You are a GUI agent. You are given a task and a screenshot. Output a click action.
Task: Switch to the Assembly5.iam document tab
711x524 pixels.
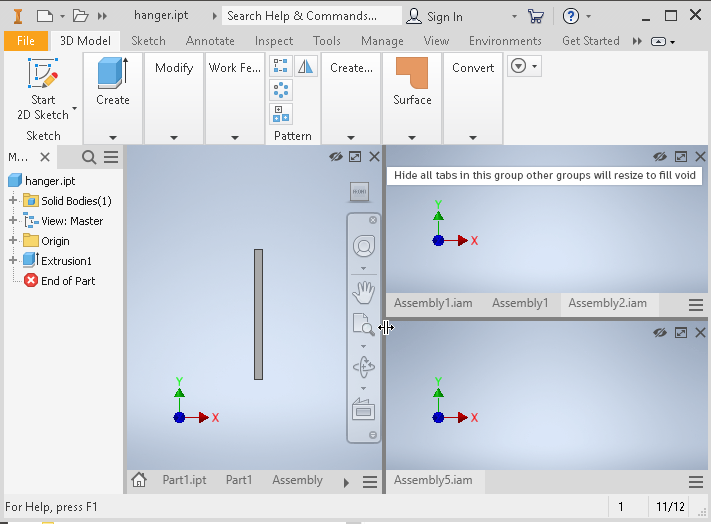point(433,480)
